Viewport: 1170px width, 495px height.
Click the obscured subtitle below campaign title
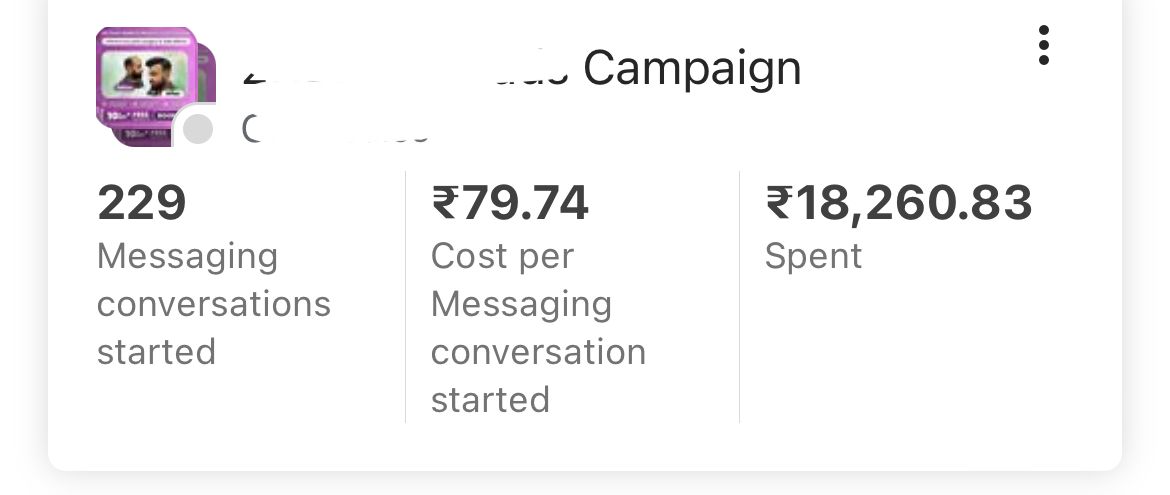pos(337,130)
